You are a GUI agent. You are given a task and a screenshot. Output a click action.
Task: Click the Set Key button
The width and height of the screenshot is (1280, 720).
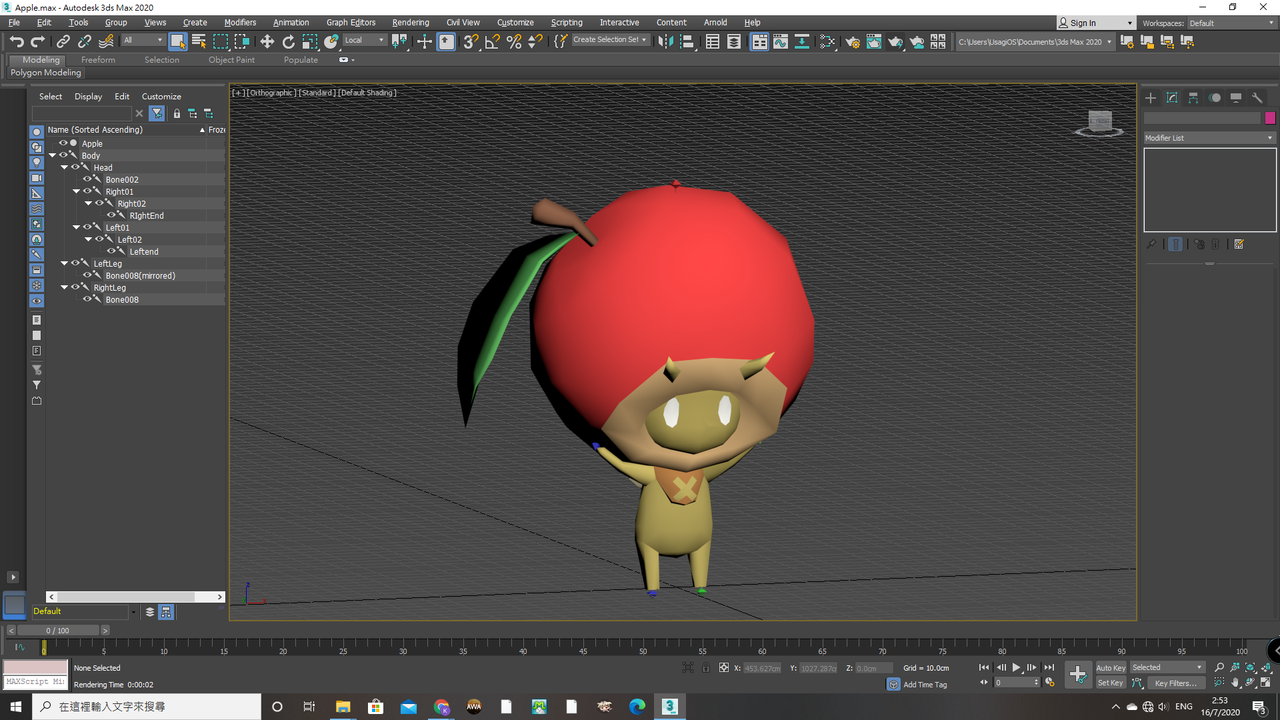tap(1110, 683)
